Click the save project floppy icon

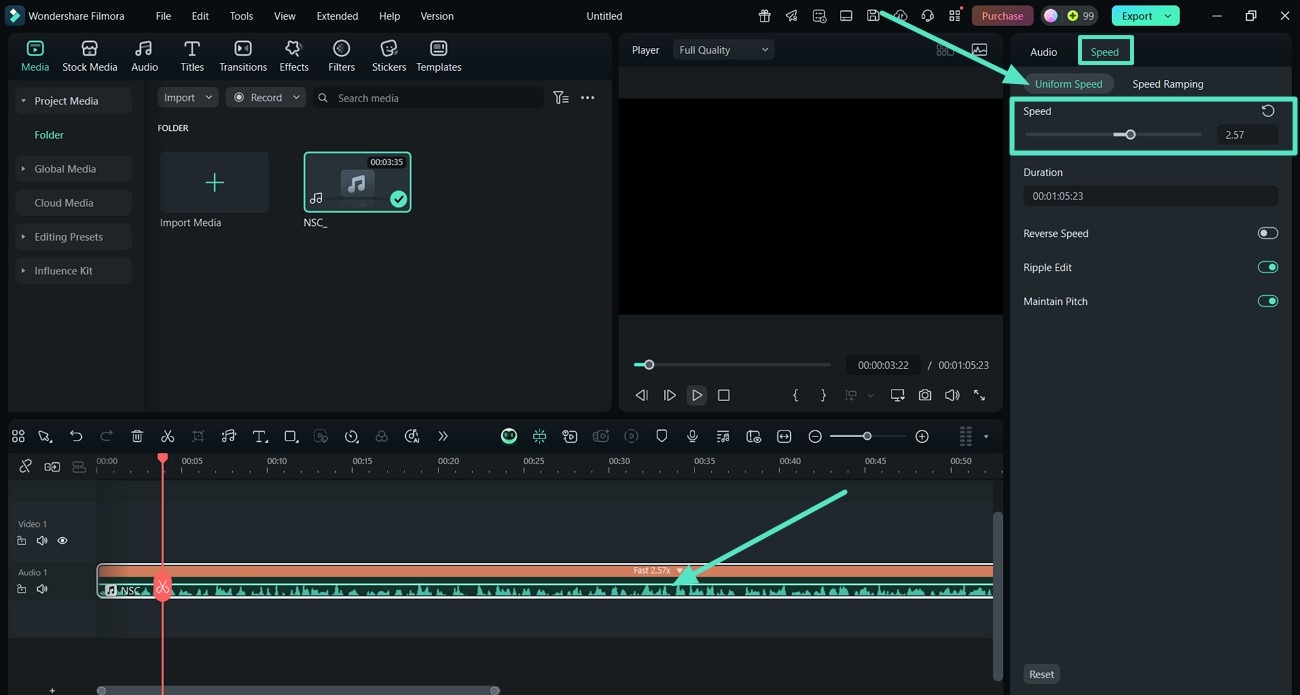point(873,16)
